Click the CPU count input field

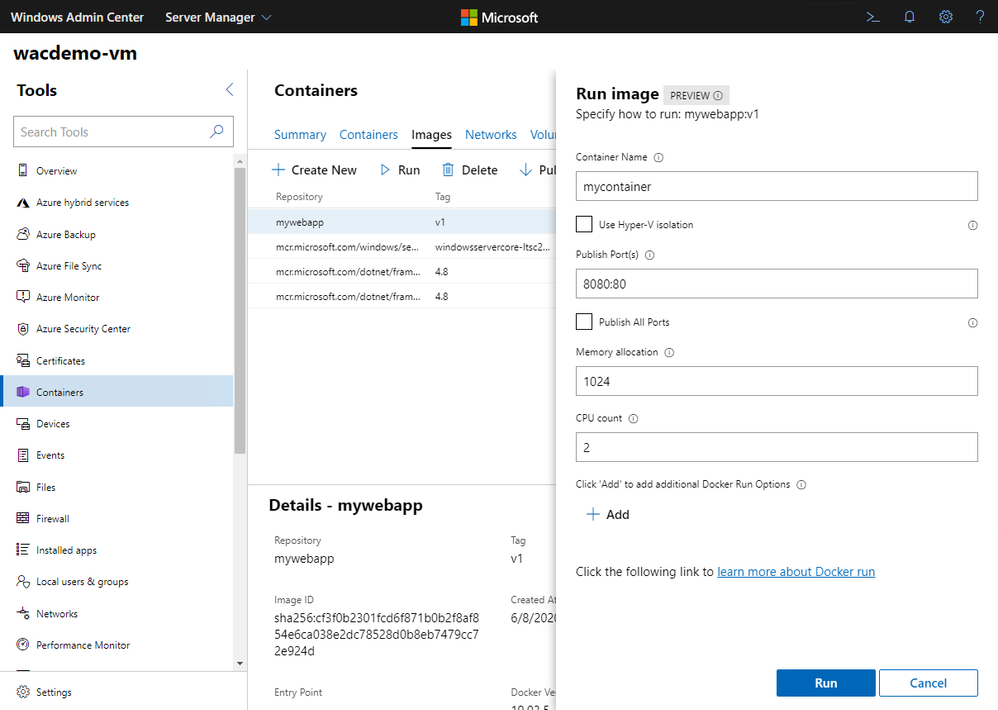pyautogui.click(x=777, y=447)
